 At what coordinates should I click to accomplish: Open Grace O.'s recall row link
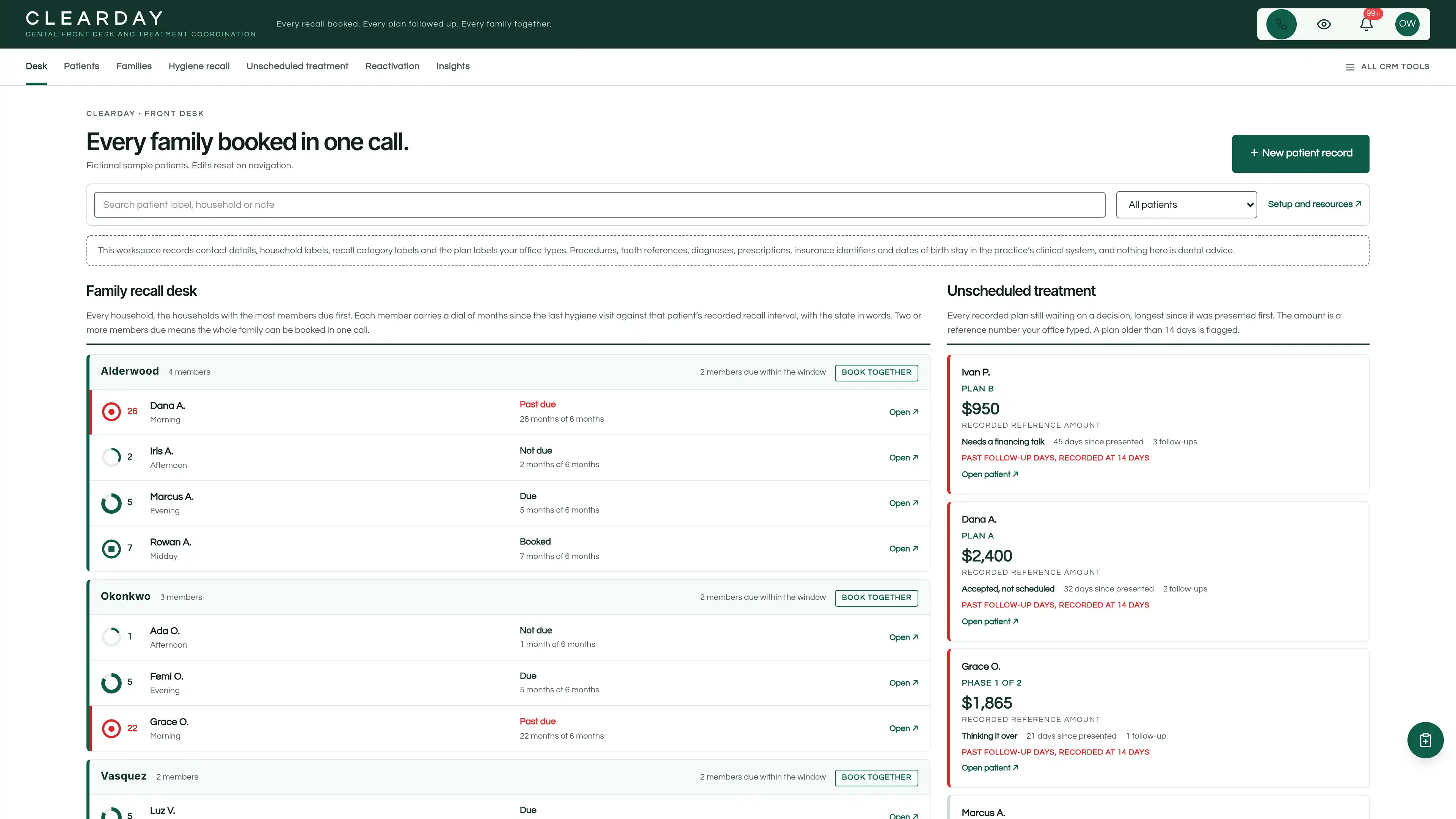pos(903,728)
